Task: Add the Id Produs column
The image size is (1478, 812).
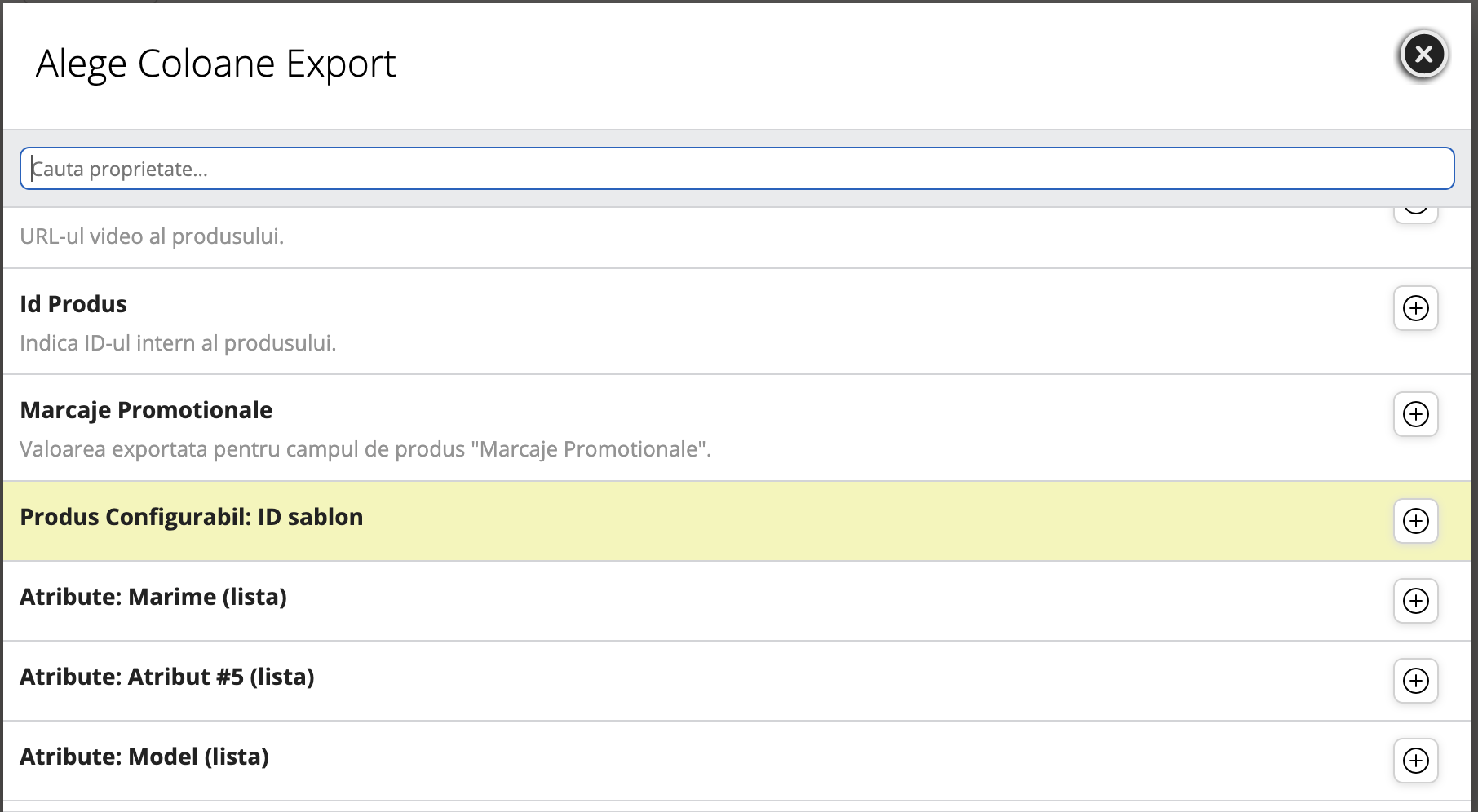Action: (x=1415, y=308)
